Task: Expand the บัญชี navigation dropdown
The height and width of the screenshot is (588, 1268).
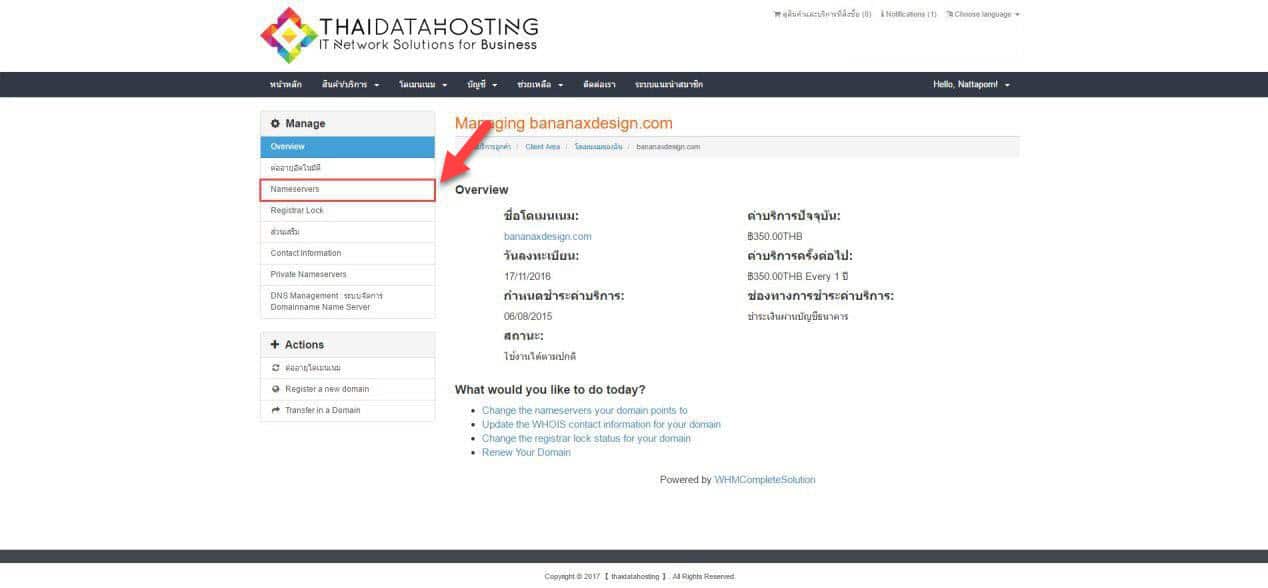Action: (x=482, y=85)
